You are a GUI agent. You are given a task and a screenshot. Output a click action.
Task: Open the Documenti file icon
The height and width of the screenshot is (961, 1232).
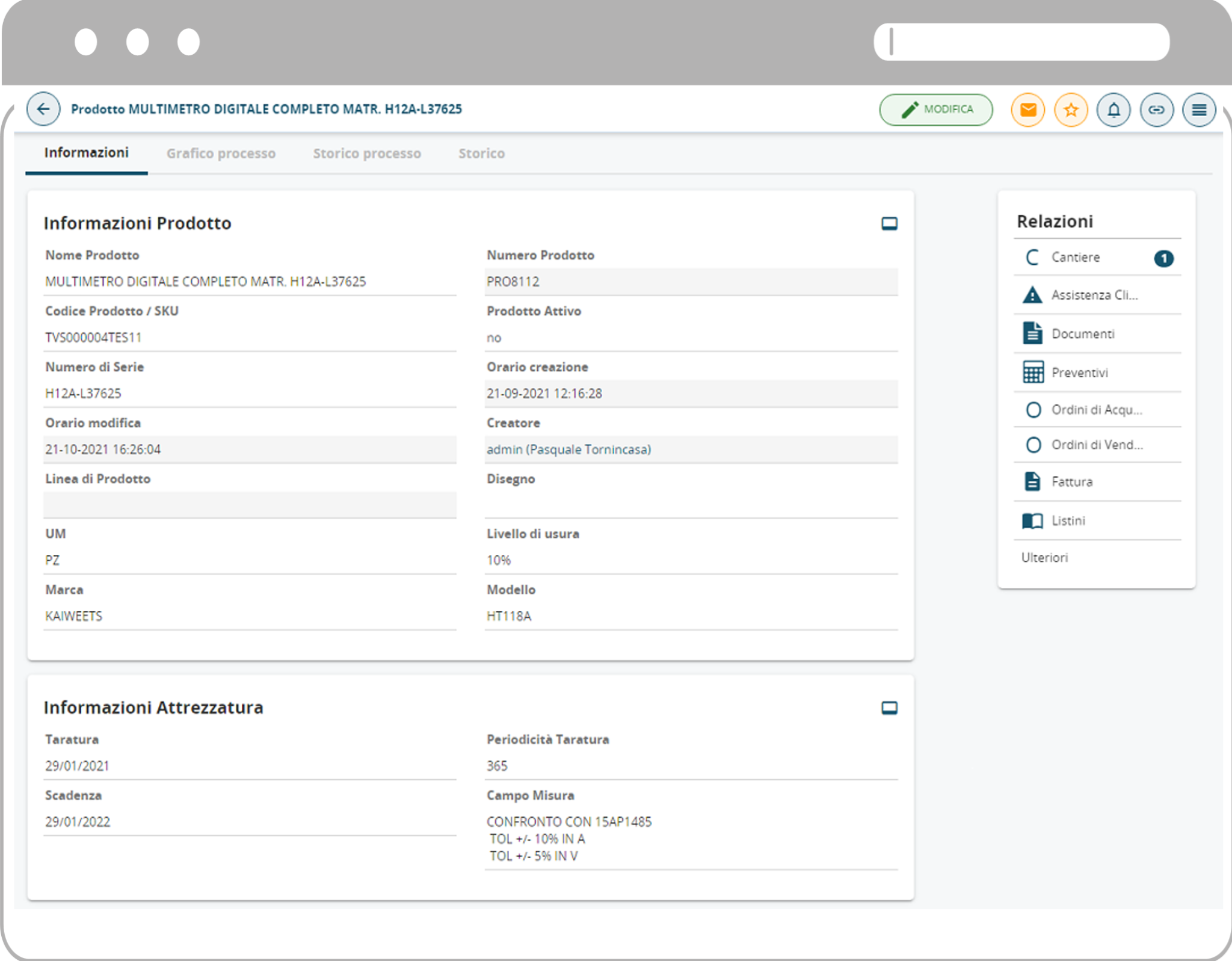[x=1032, y=333]
